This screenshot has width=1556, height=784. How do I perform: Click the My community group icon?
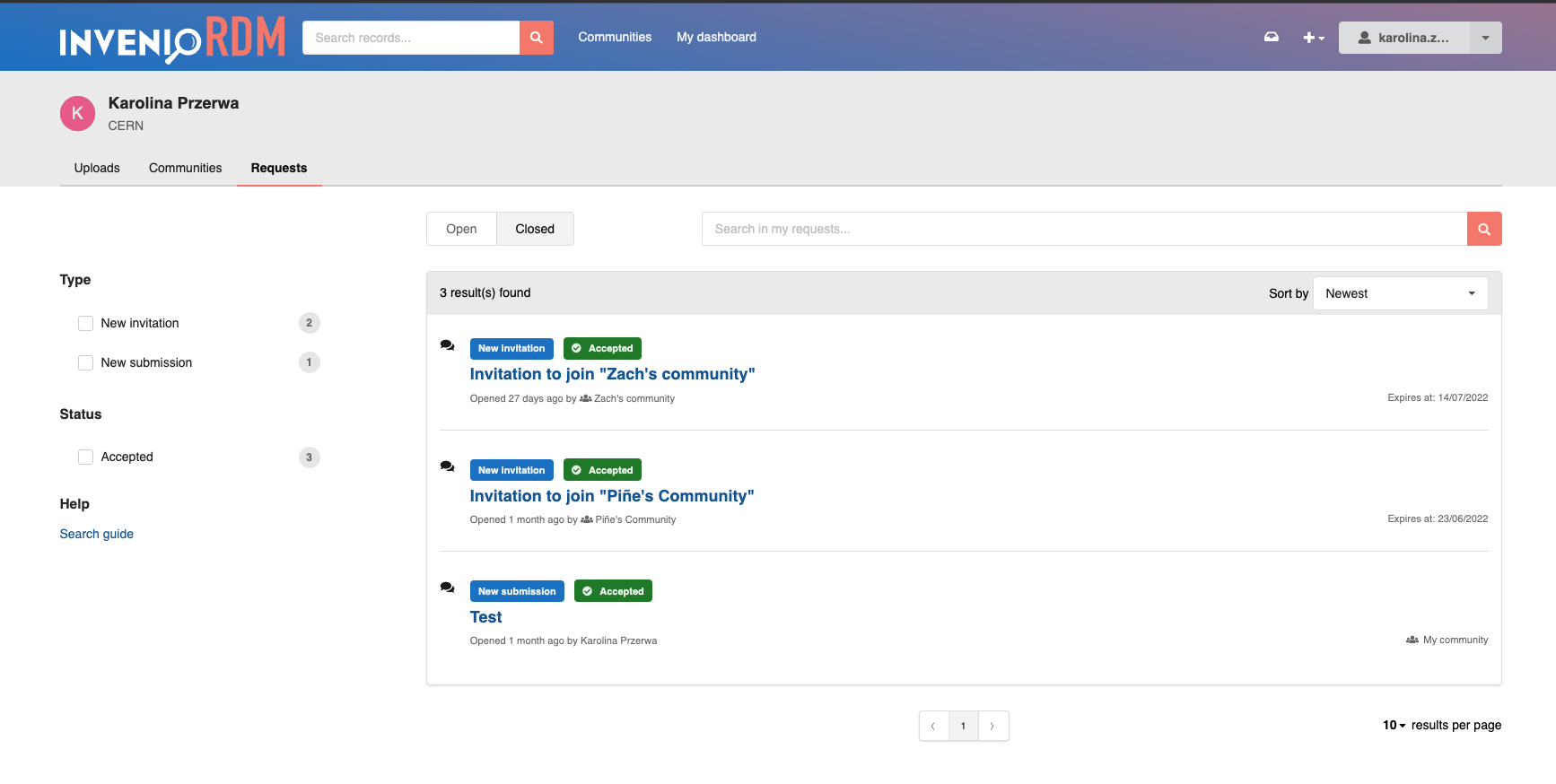point(1412,640)
